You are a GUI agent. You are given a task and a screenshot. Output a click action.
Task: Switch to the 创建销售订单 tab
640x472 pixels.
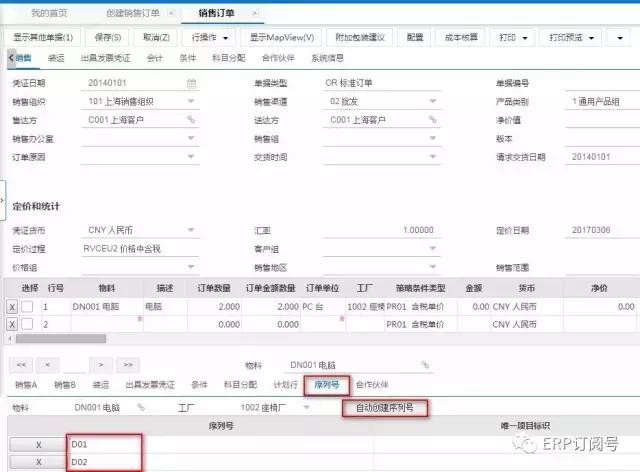133,13
